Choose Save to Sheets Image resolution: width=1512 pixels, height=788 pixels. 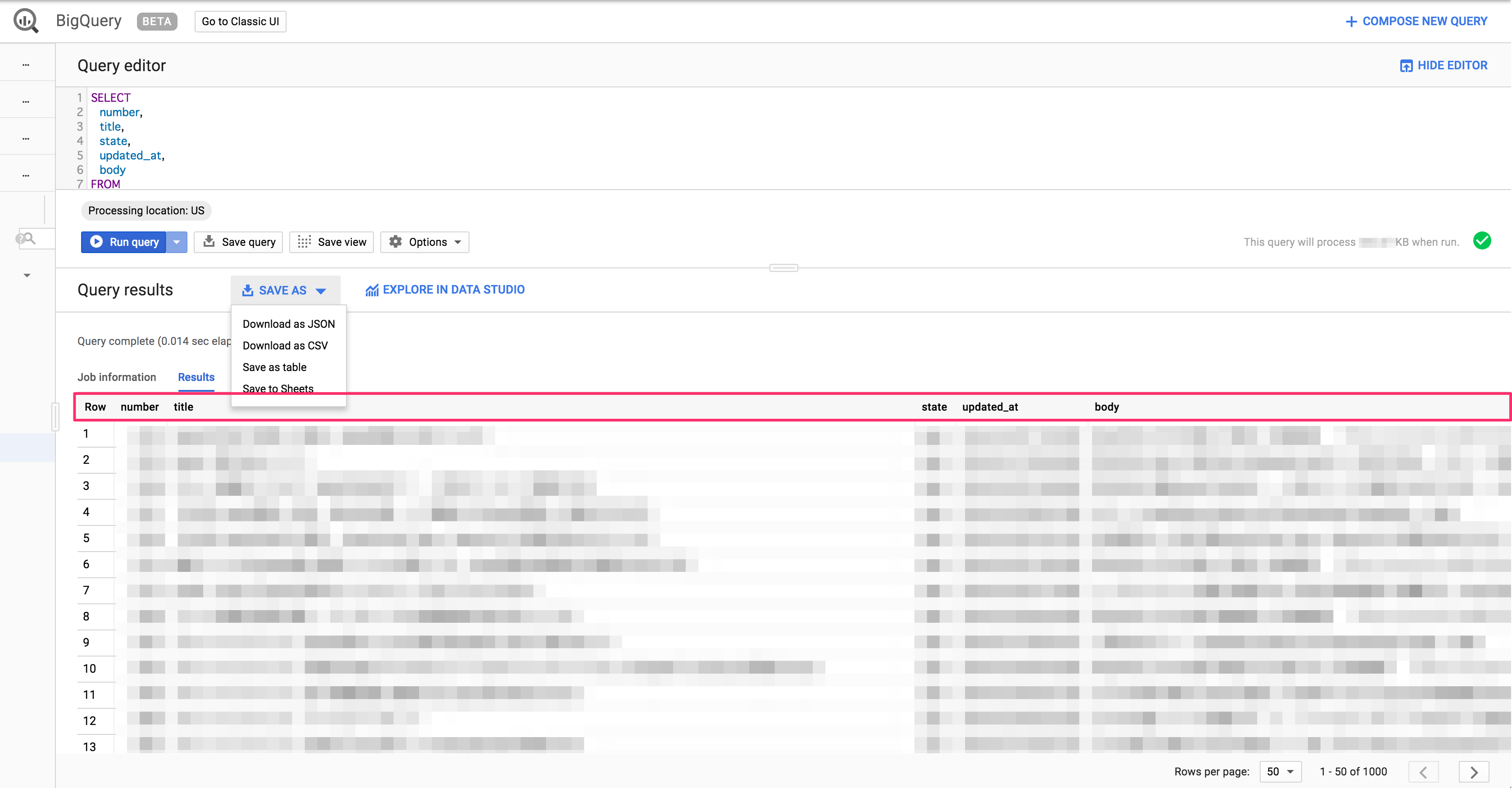pos(278,389)
